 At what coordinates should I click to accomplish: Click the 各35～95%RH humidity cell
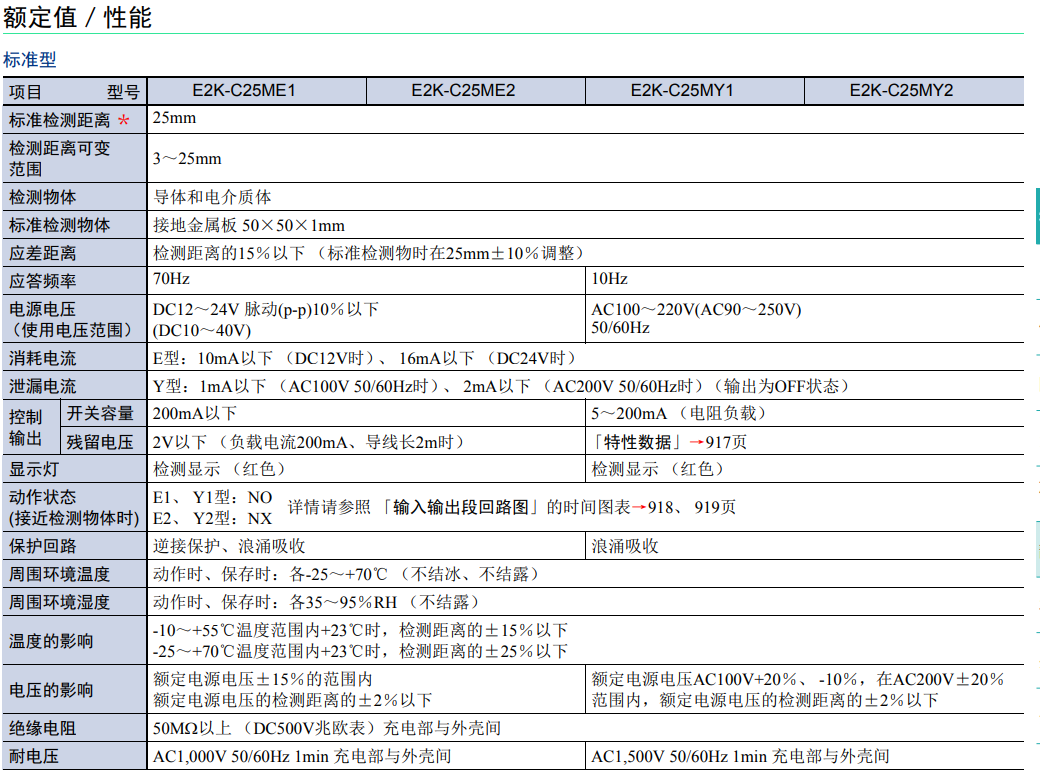click(315, 602)
